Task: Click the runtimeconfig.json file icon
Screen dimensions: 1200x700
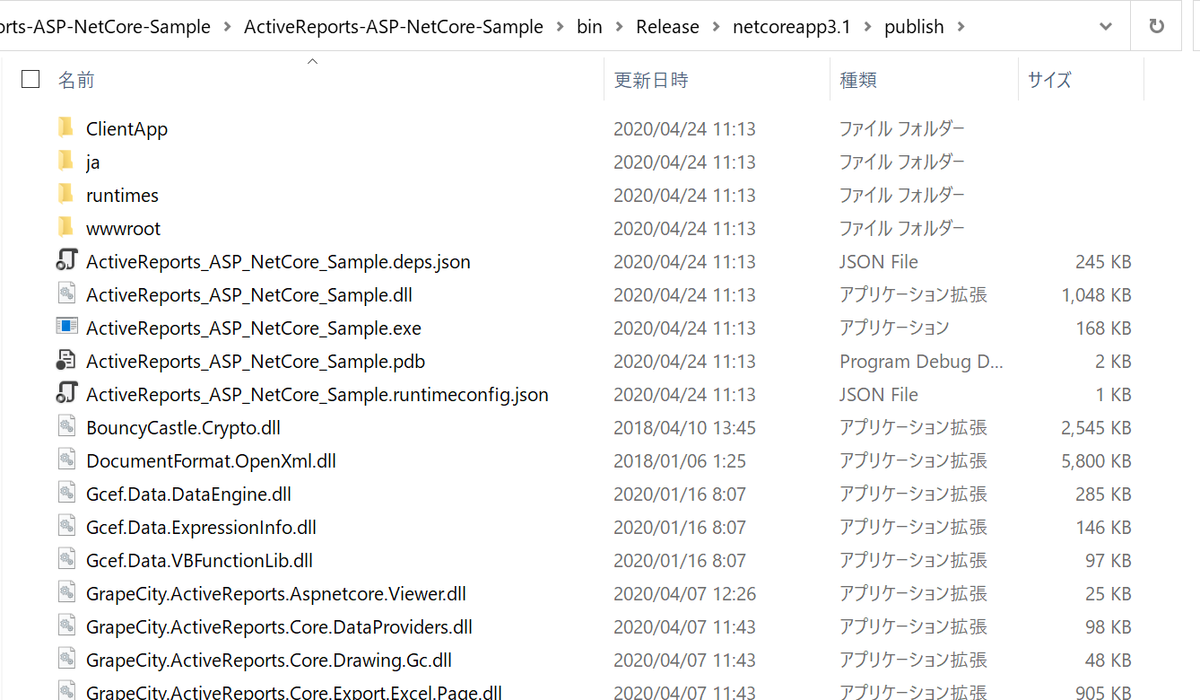Action: (x=66, y=393)
